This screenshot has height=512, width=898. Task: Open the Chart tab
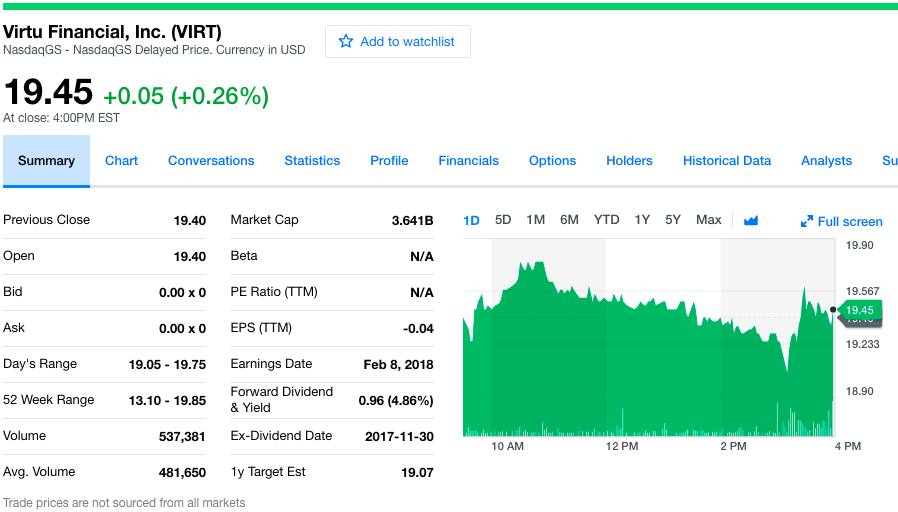click(x=121, y=161)
